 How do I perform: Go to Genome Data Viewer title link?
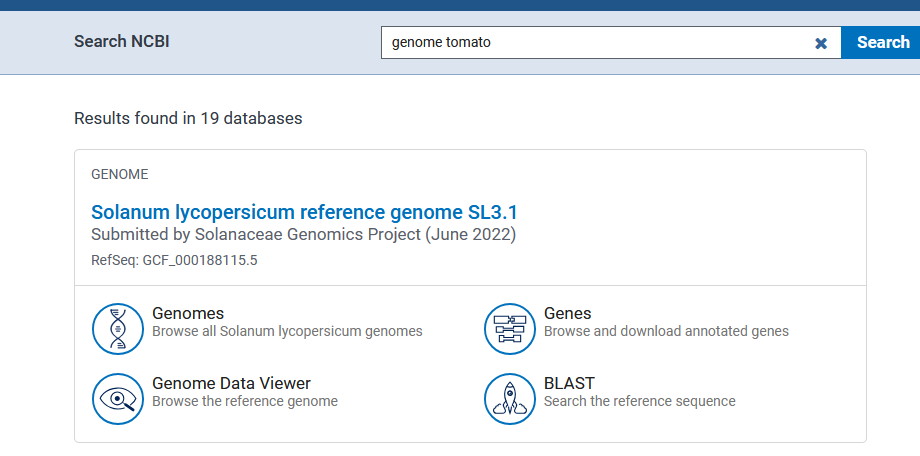coord(231,383)
